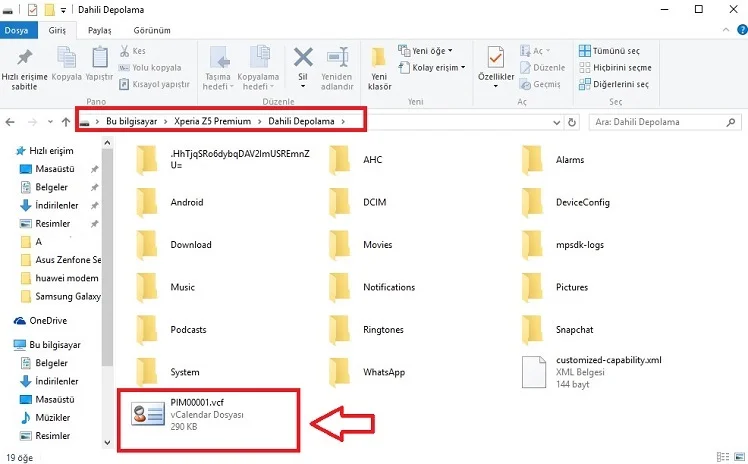The image size is (748, 464).
Task: Expand the Yeni öğe dropdown
Action: pos(425,50)
